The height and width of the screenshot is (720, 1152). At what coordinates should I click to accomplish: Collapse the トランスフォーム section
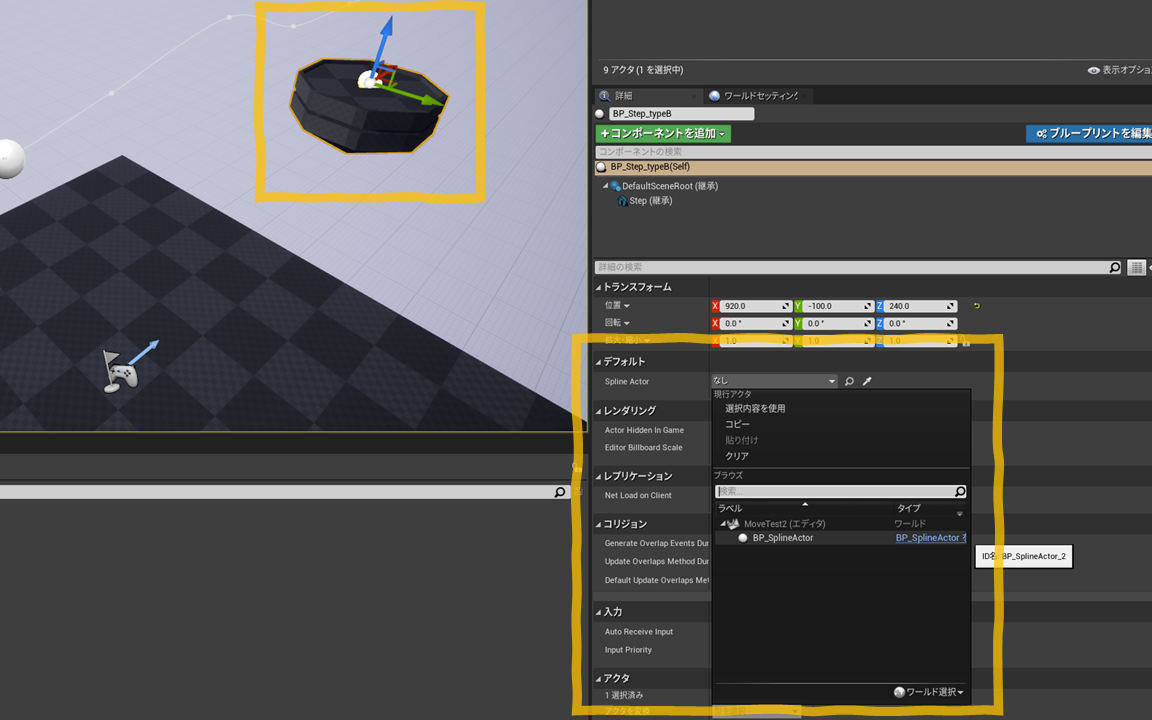[x=599, y=287]
